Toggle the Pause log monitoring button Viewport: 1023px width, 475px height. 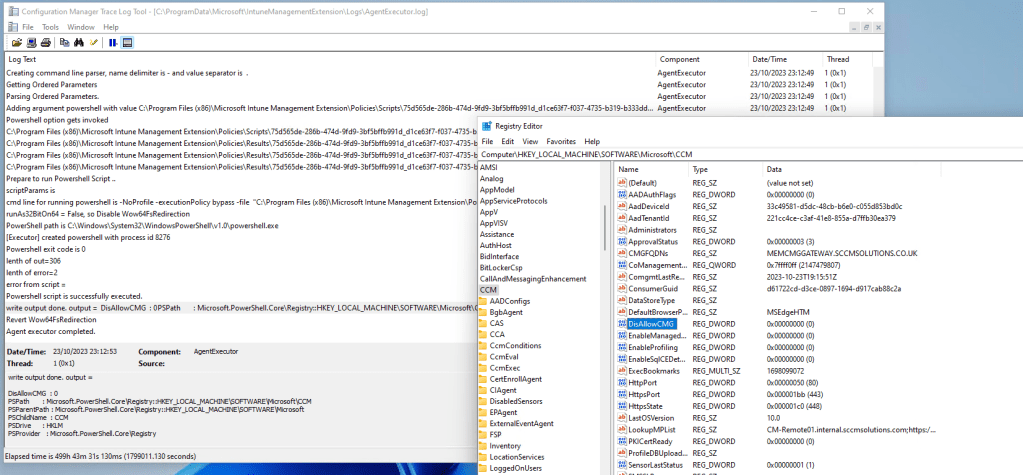[113, 43]
